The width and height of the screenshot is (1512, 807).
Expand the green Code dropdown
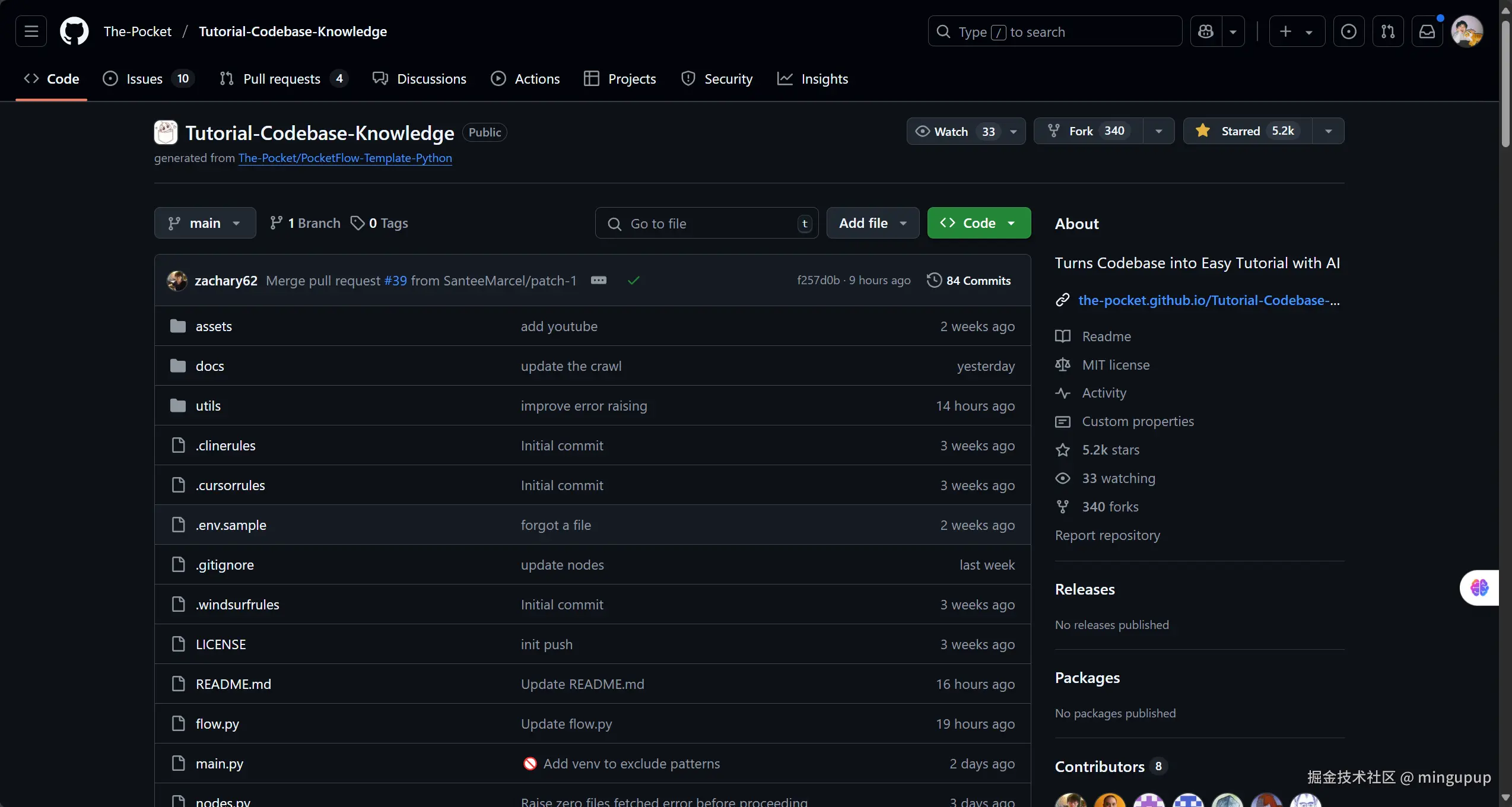[x=979, y=223]
